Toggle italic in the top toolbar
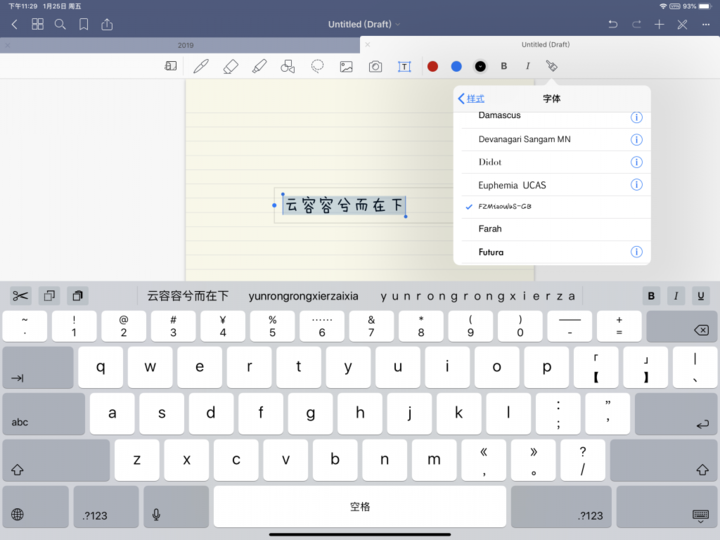Image resolution: width=720 pixels, height=540 pixels. 528,66
